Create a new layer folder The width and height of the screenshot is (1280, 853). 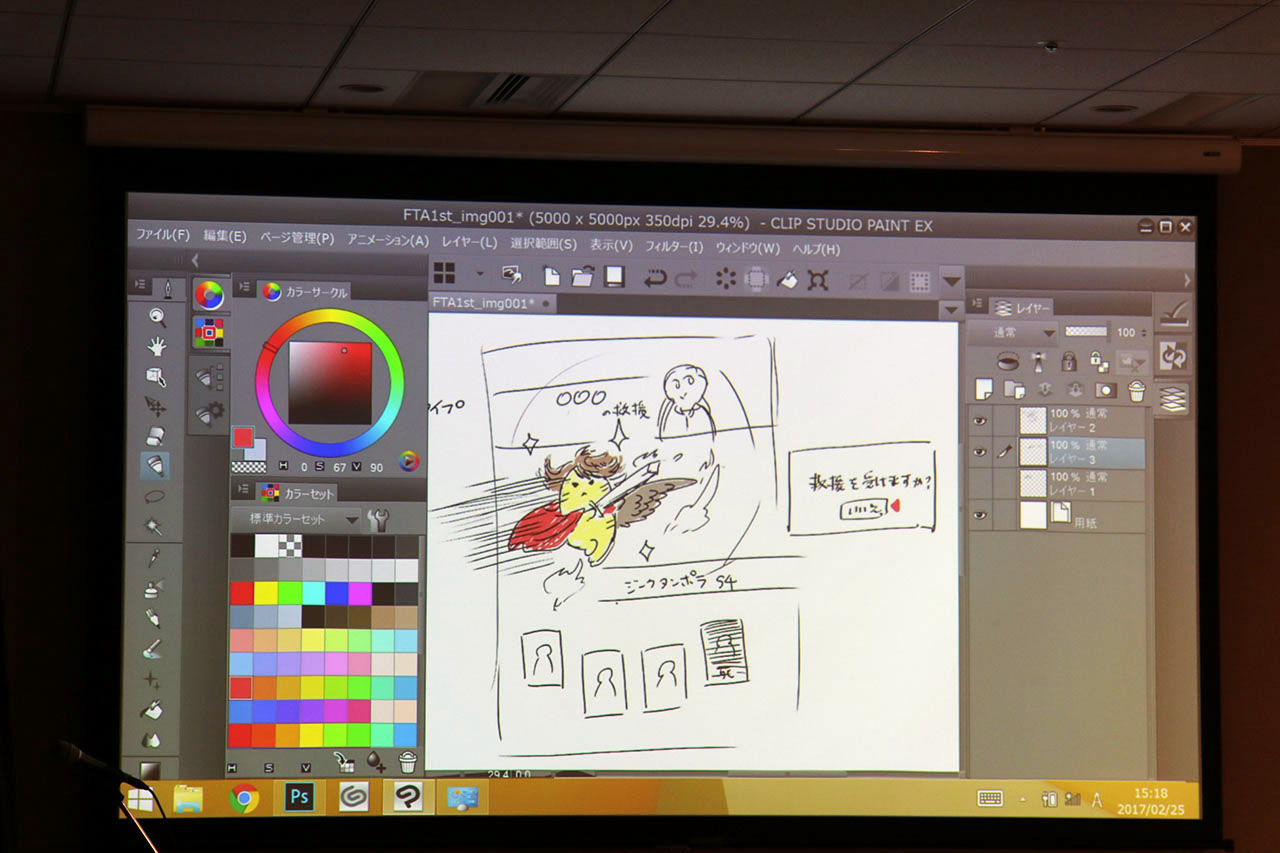coord(1014,389)
